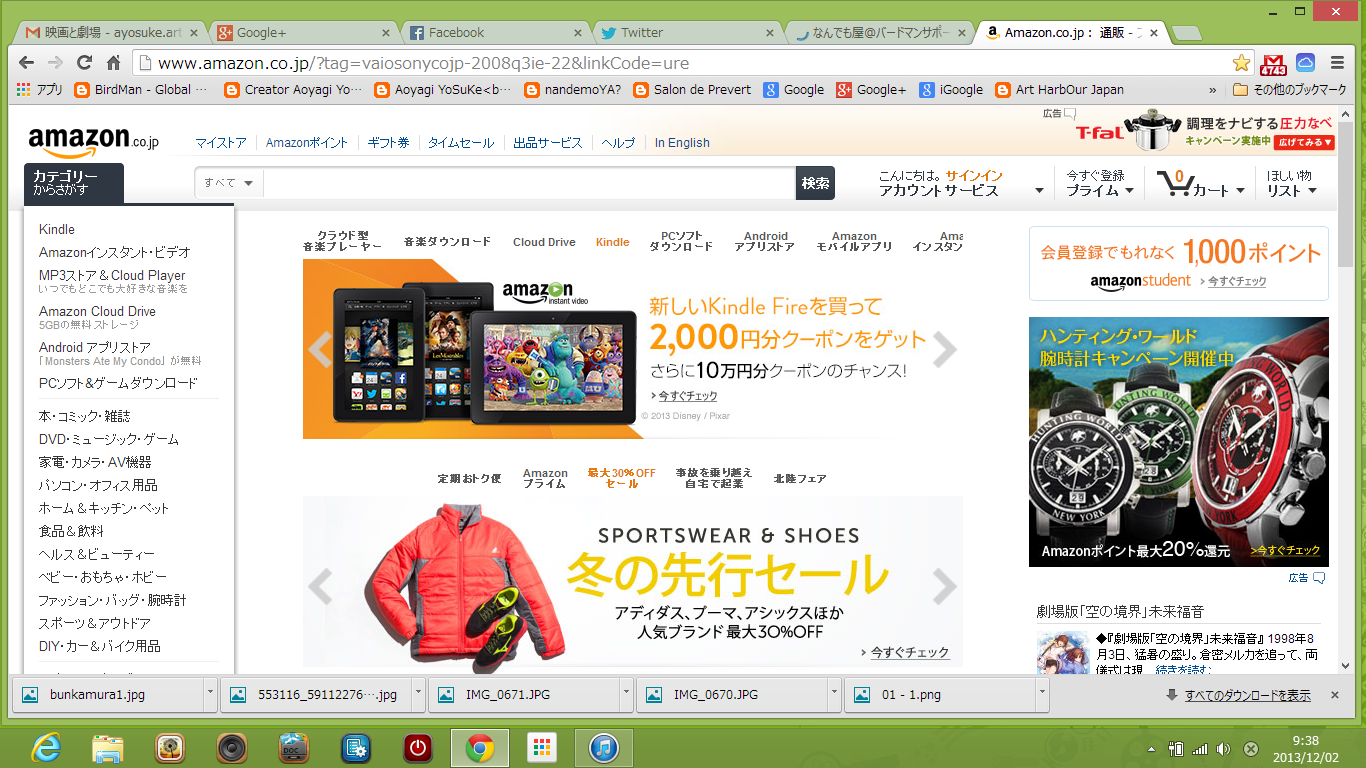
Task: Click すべてのダウンロードを表示 link
Action: 1247,695
